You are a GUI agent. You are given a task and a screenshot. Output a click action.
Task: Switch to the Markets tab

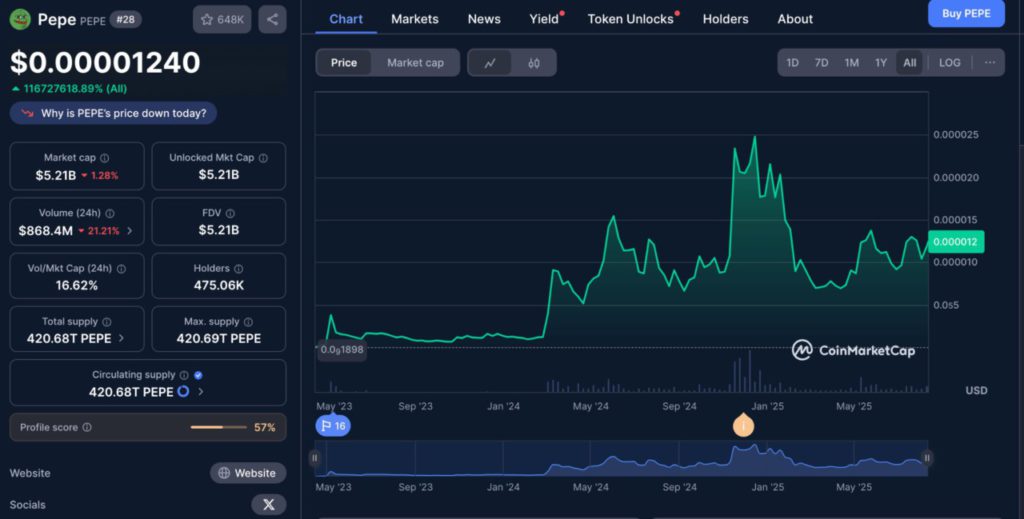[414, 19]
